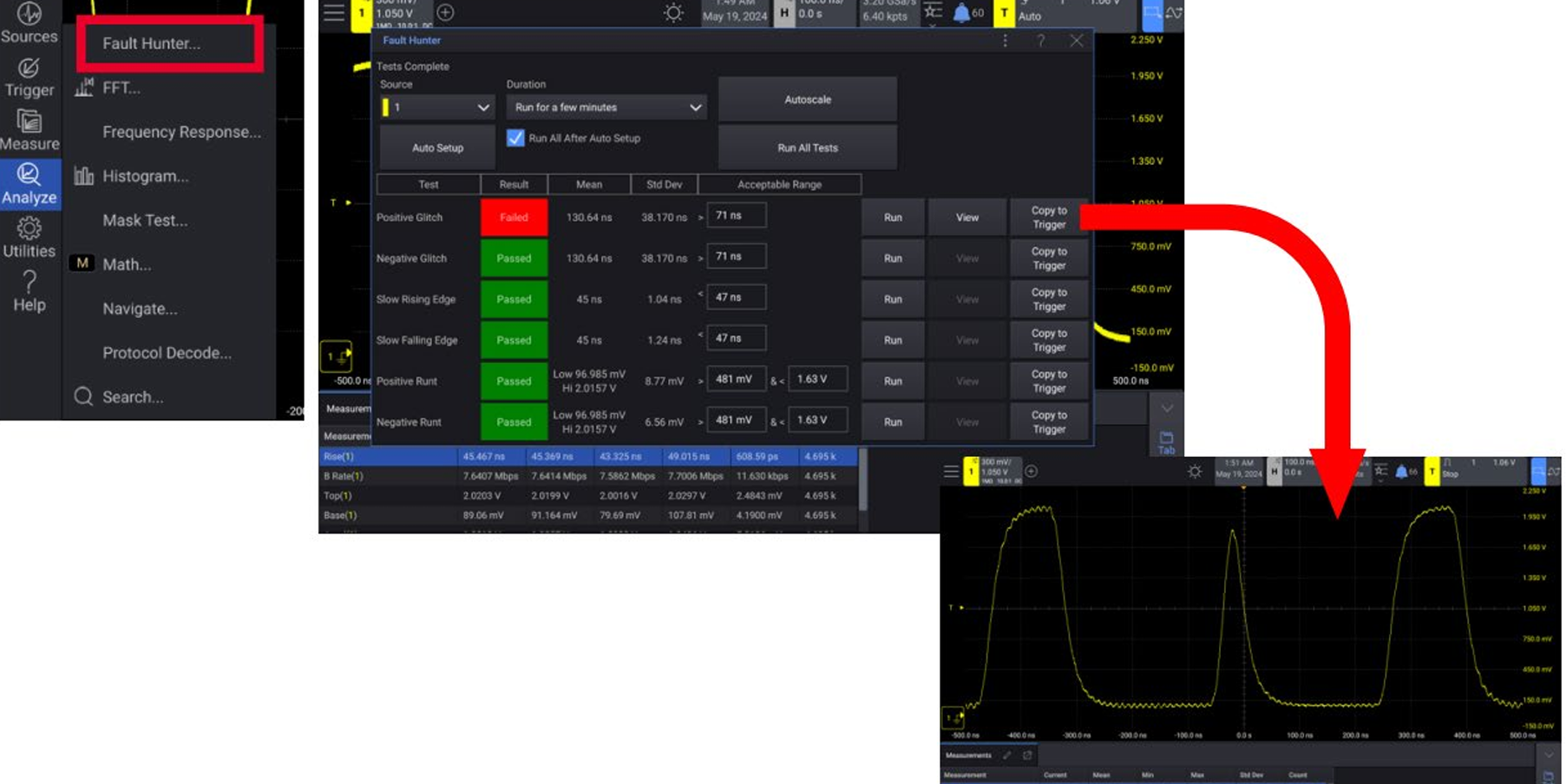Click View for Positive Glitch test
The image size is (1566, 784).
967,218
